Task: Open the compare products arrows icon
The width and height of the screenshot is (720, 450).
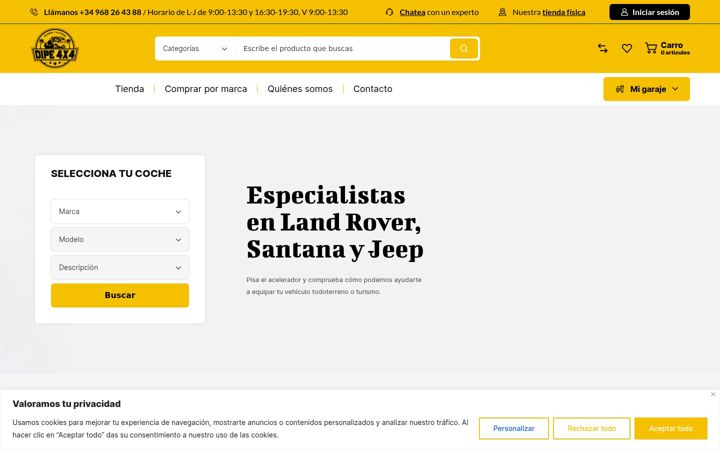Action: [x=603, y=48]
